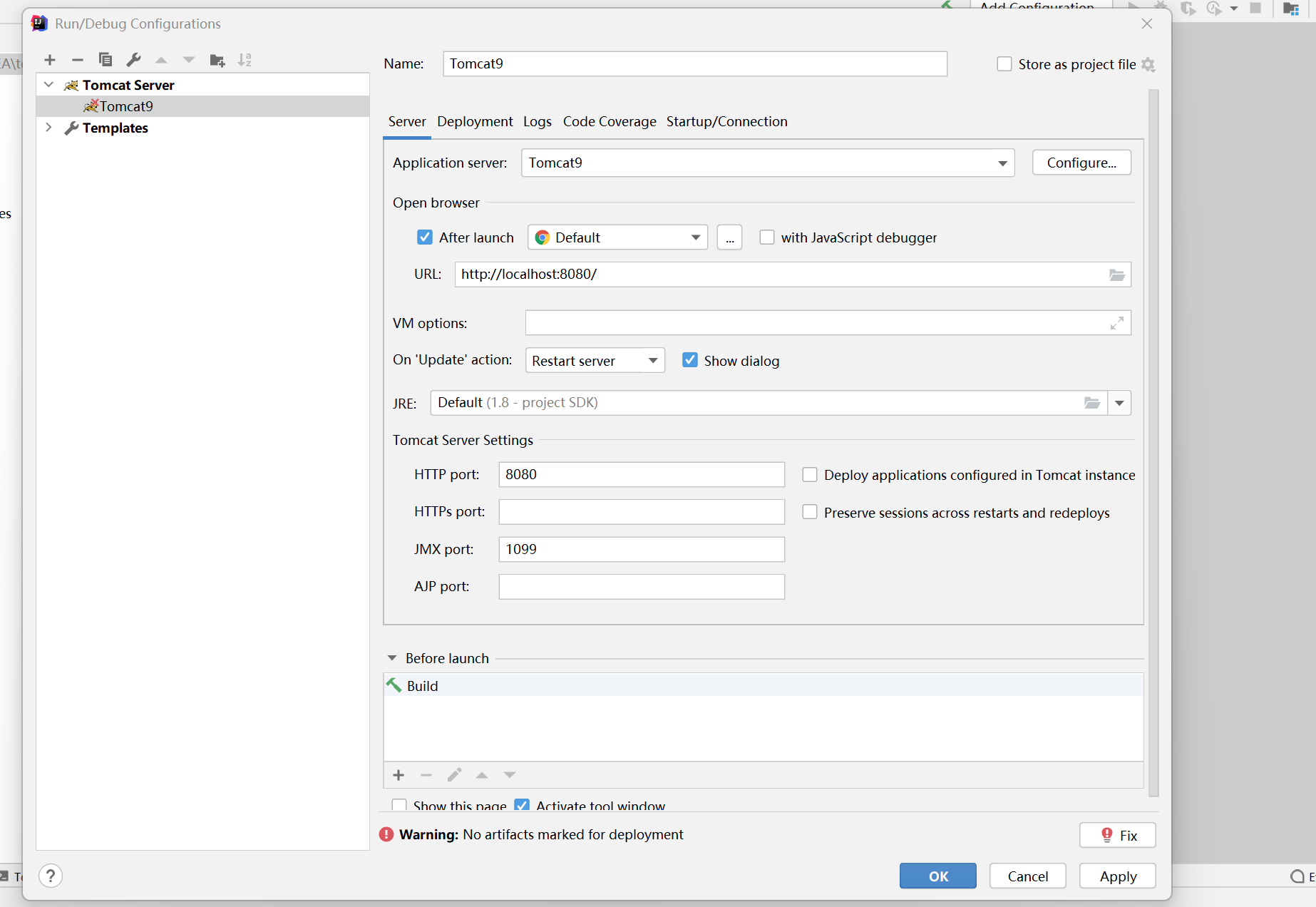Copy configuration using the duplicate icon
This screenshot has width=1316, height=907.
pos(106,60)
